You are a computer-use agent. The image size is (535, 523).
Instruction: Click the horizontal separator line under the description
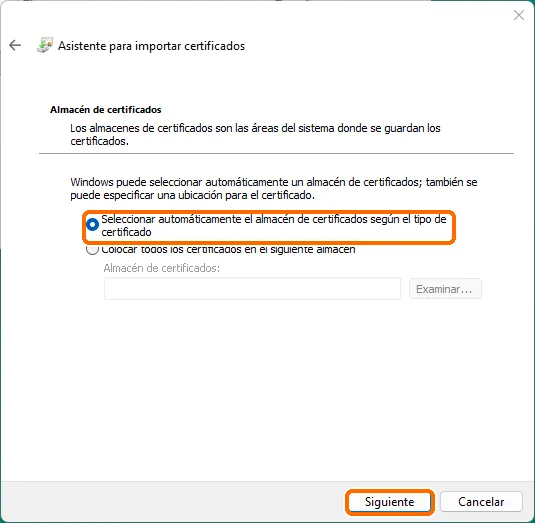(x=276, y=154)
